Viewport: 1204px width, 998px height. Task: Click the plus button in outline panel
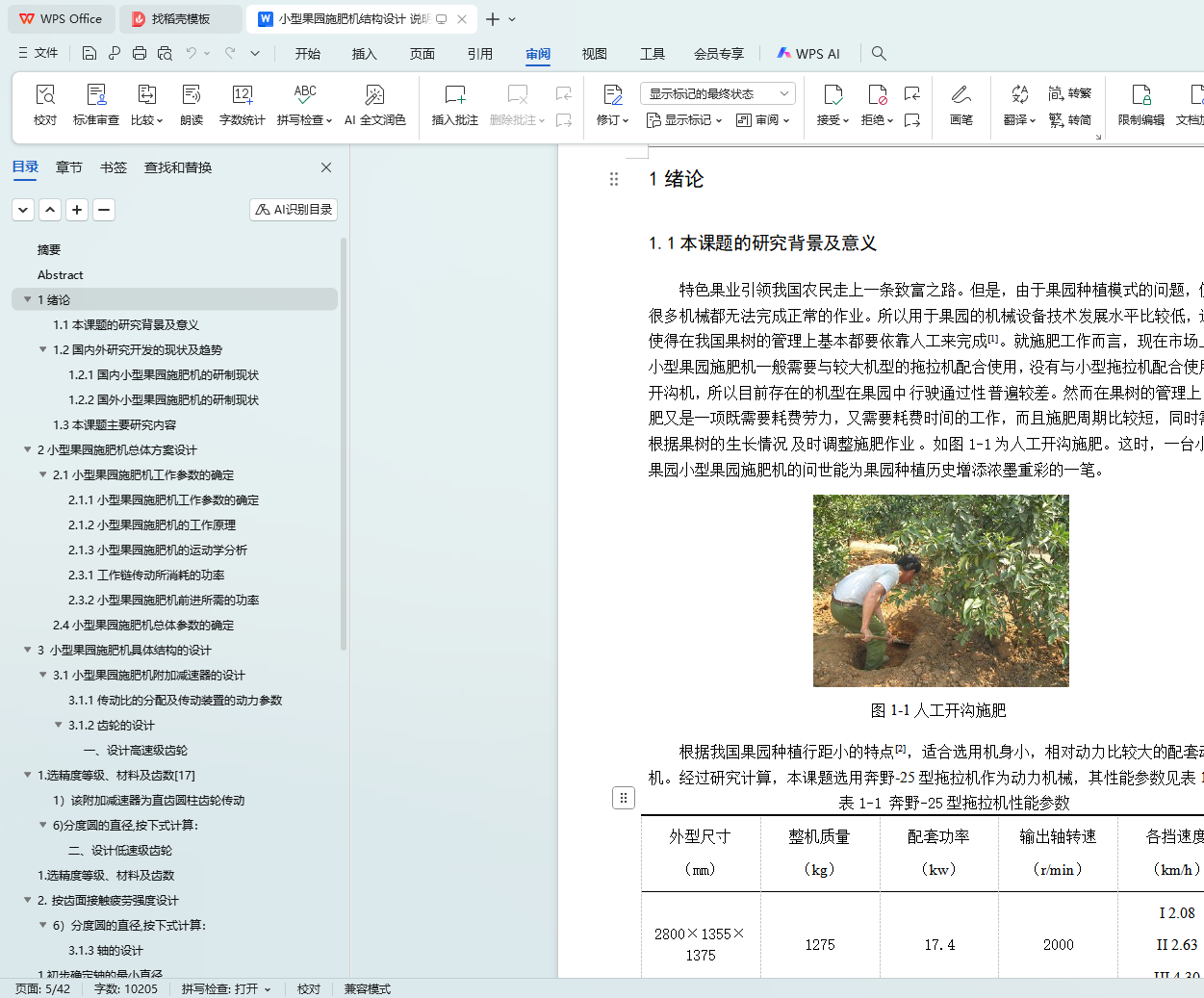77,209
